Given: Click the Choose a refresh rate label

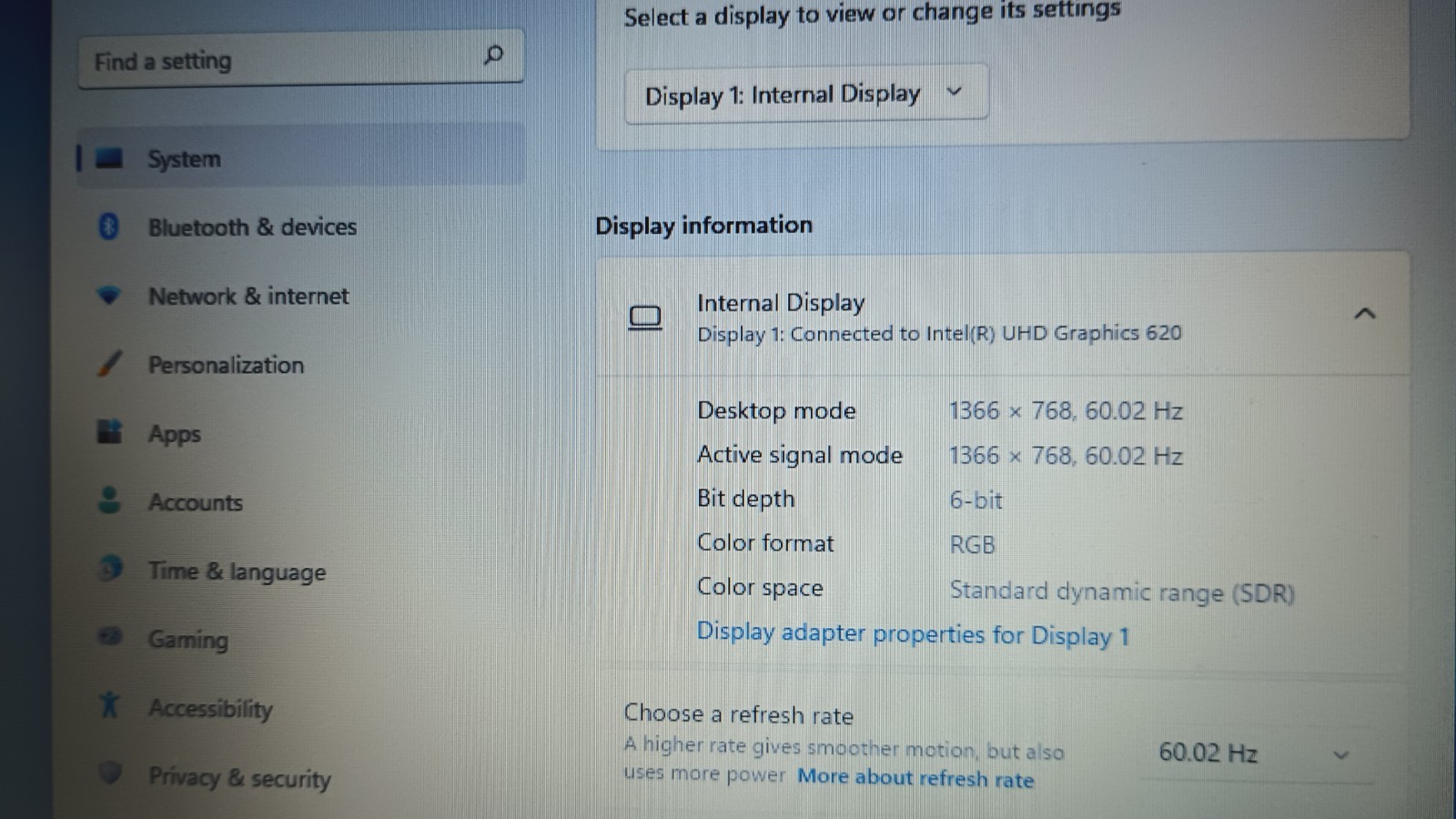Looking at the screenshot, I should [x=738, y=714].
